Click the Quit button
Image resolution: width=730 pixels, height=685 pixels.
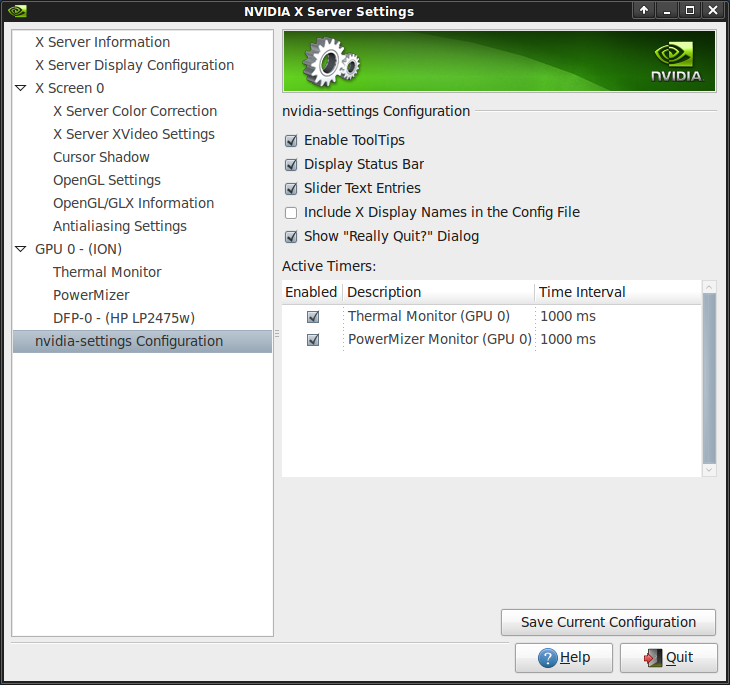pyautogui.click(x=669, y=658)
